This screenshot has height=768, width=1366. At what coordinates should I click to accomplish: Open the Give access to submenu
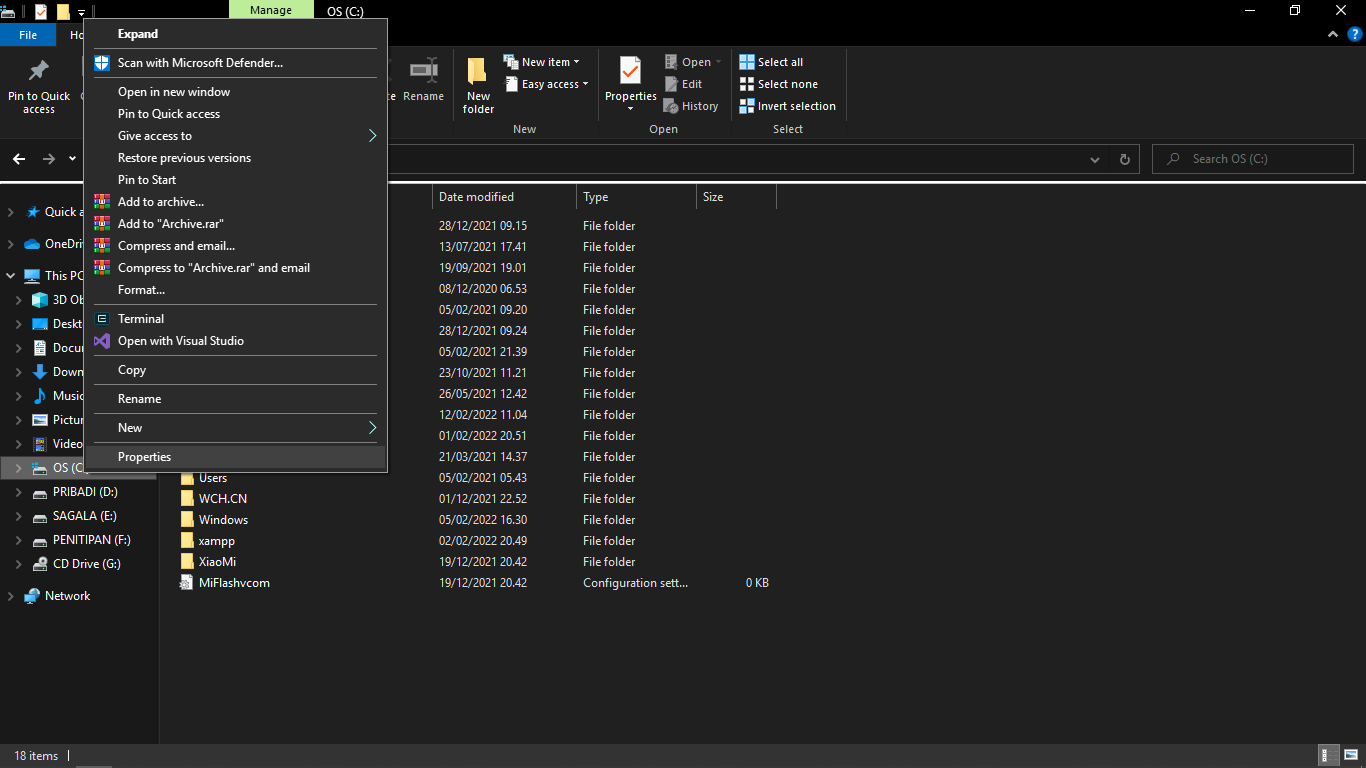click(235, 136)
